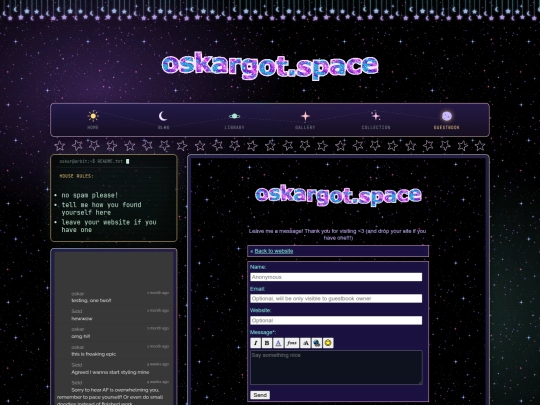The image size is (540, 405).
Task: Select the 'this is freaking epic' chat message
Action: pos(94,354)
